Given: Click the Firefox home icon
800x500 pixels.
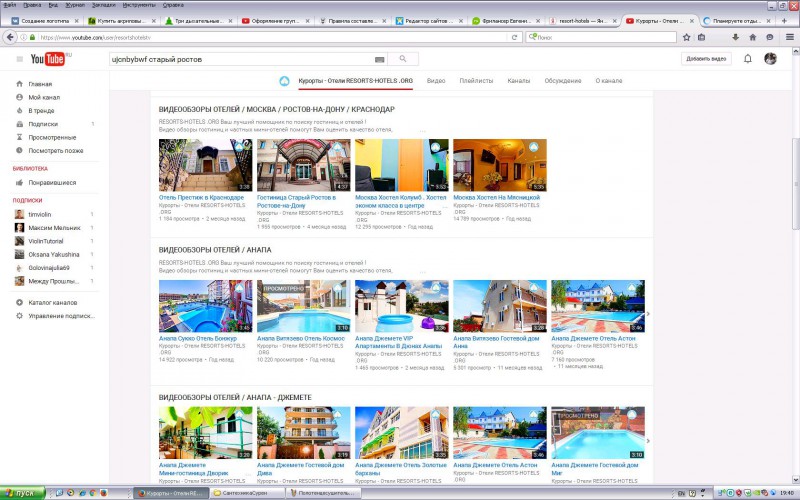Looking at the screenshot, I should (752, 37).
